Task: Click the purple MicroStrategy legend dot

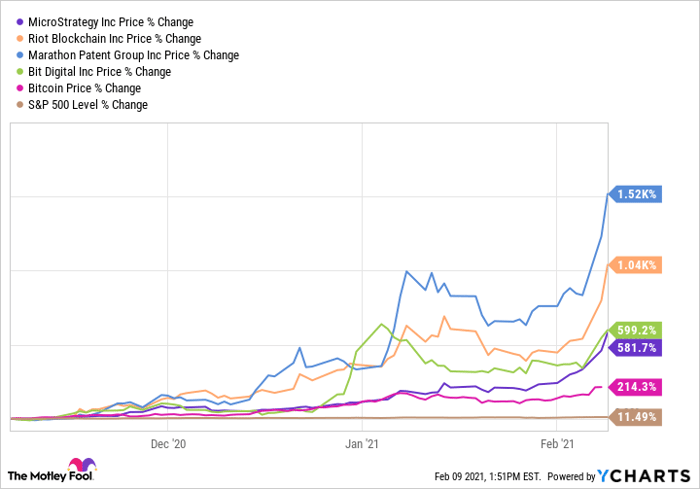Action: [22, 21]
